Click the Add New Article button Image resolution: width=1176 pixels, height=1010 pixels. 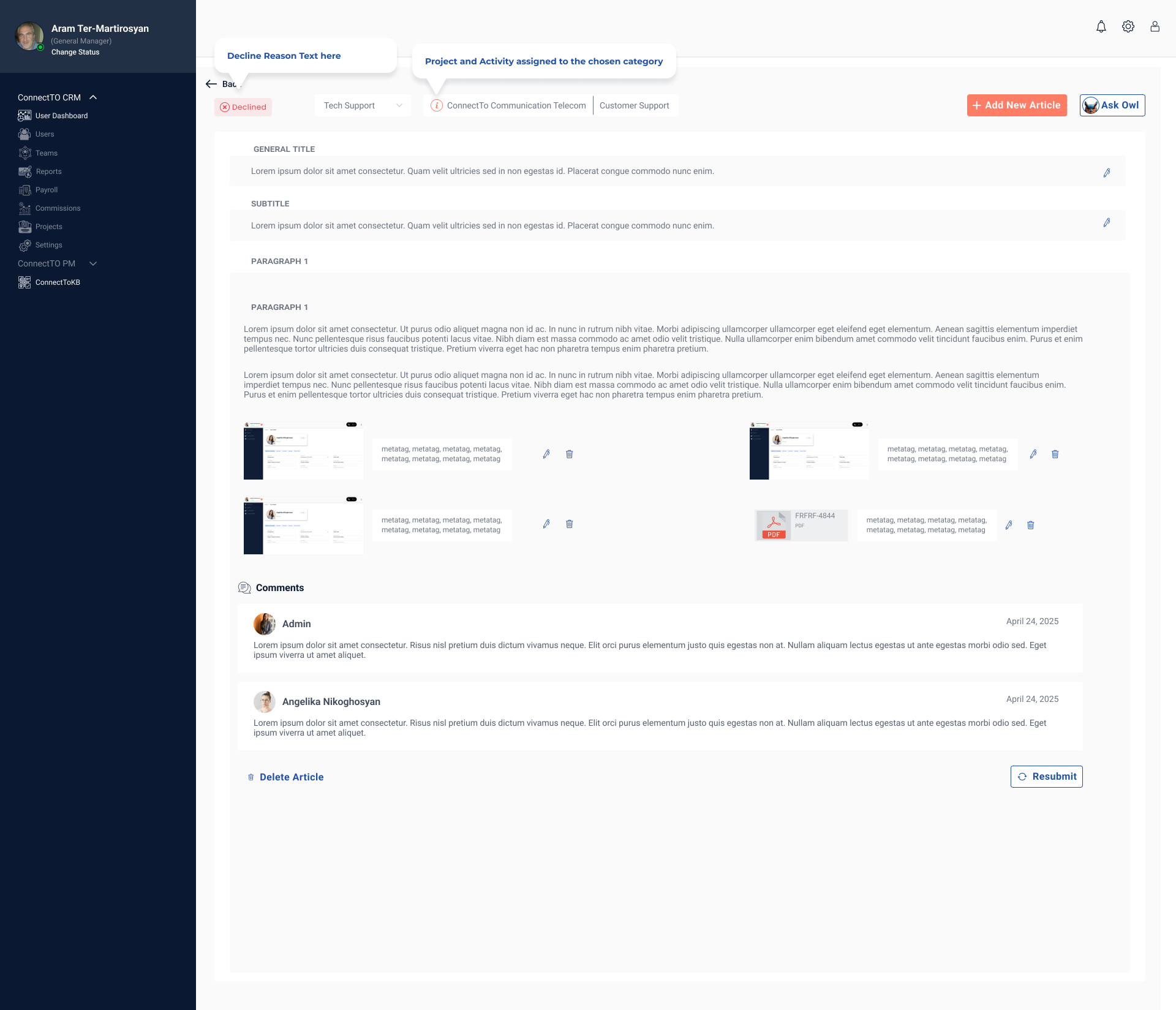[x=1016, y=105]
